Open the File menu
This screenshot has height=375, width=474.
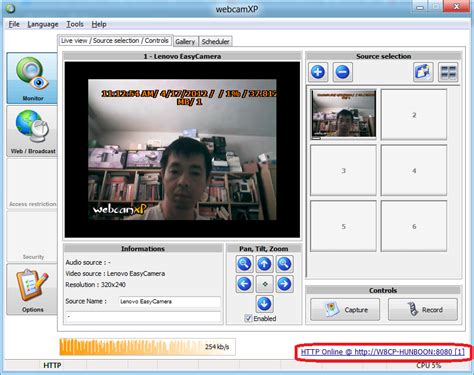14,24
